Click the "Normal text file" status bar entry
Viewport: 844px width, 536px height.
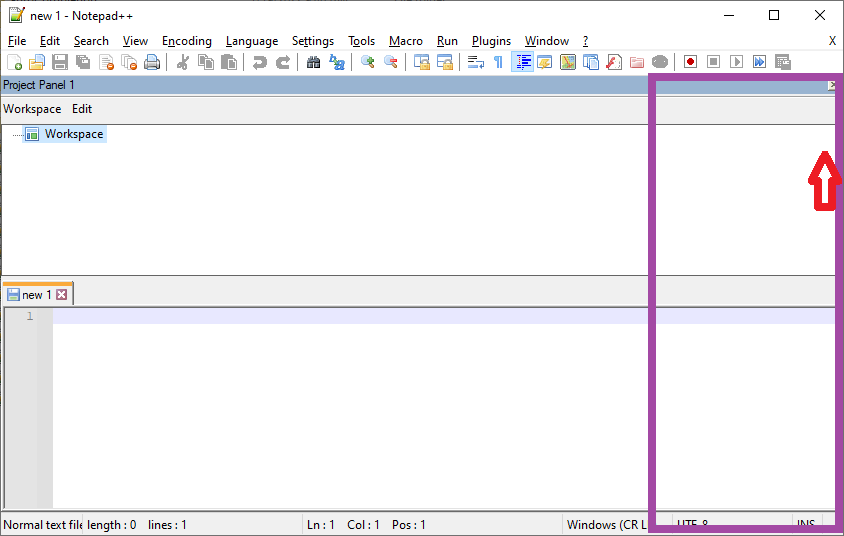click(x=43, y=525)
